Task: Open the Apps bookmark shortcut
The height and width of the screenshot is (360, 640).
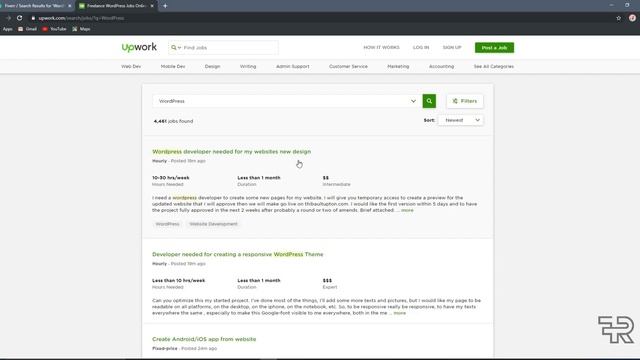Action: point(7,29)
